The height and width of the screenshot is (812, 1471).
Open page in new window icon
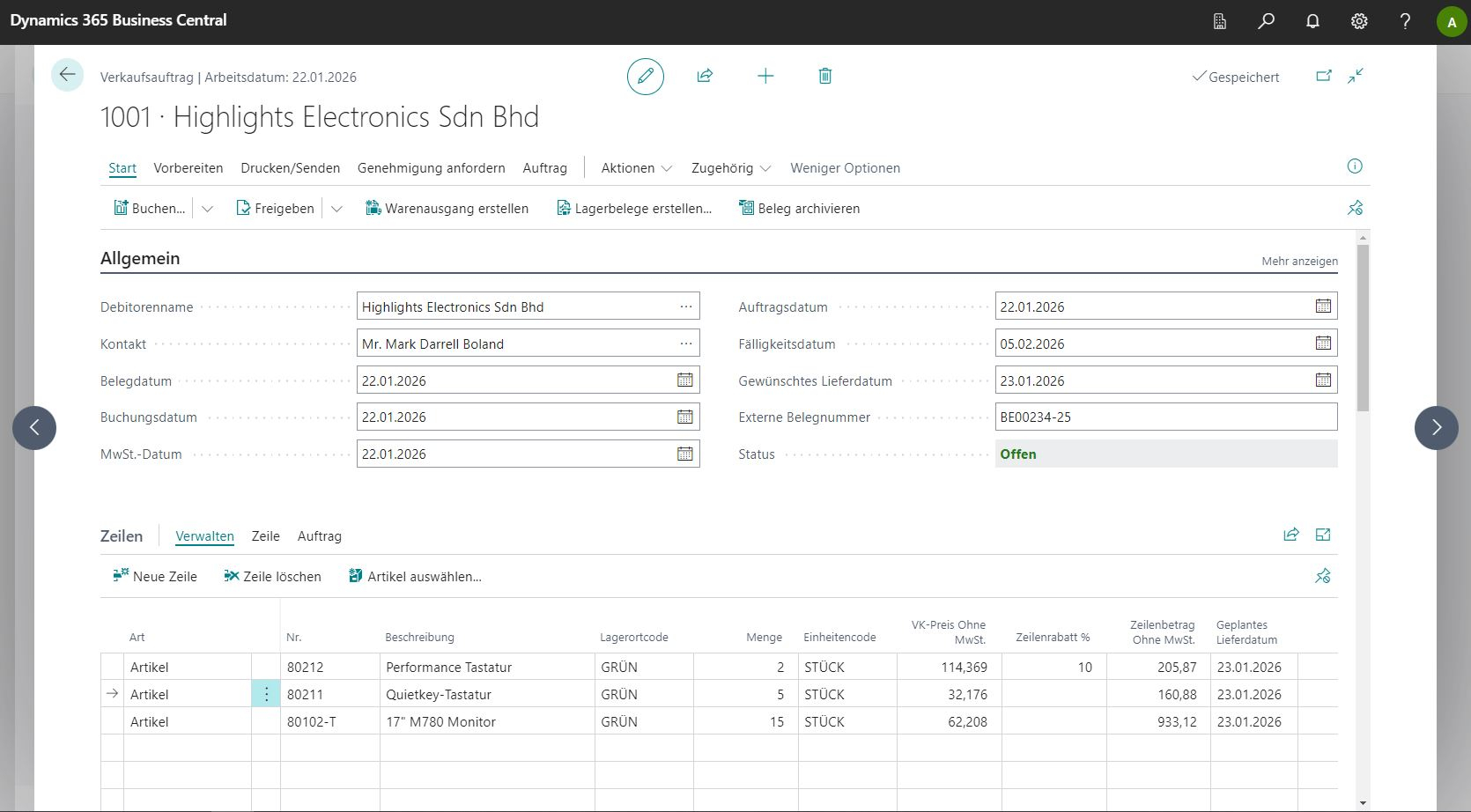[x=1323, y=77]
